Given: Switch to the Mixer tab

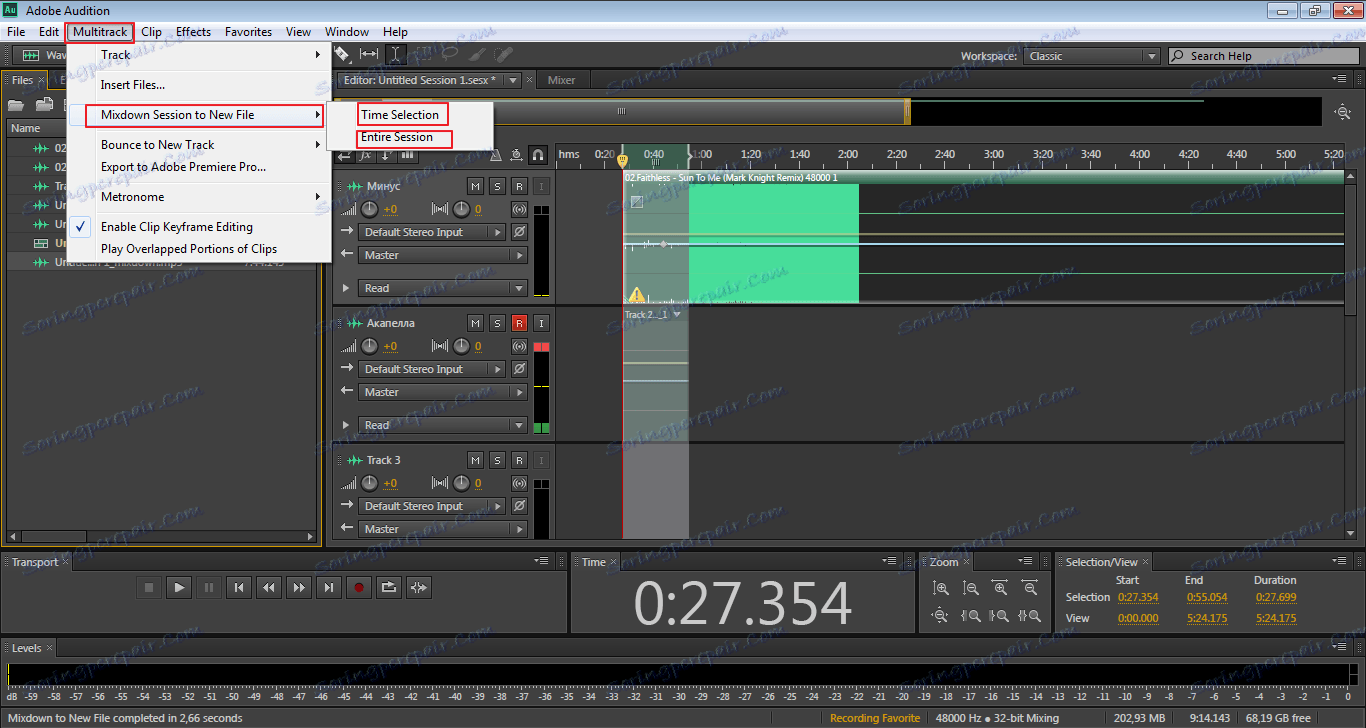Looking at the screenshot, I should pos(562,80).
